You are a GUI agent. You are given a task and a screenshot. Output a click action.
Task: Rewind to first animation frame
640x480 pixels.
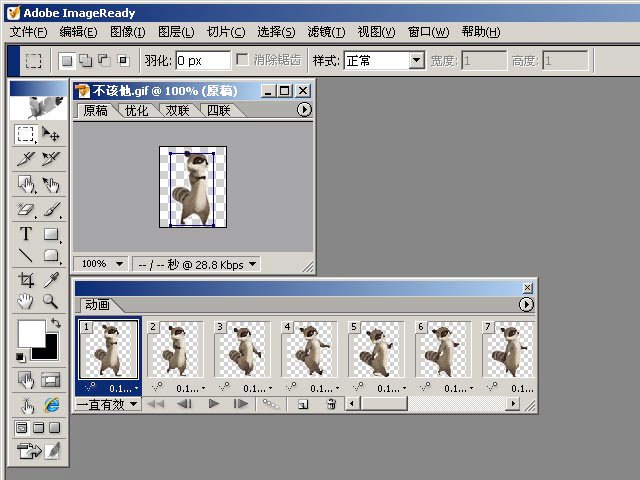pyautogui.click(x=156, y=404)
